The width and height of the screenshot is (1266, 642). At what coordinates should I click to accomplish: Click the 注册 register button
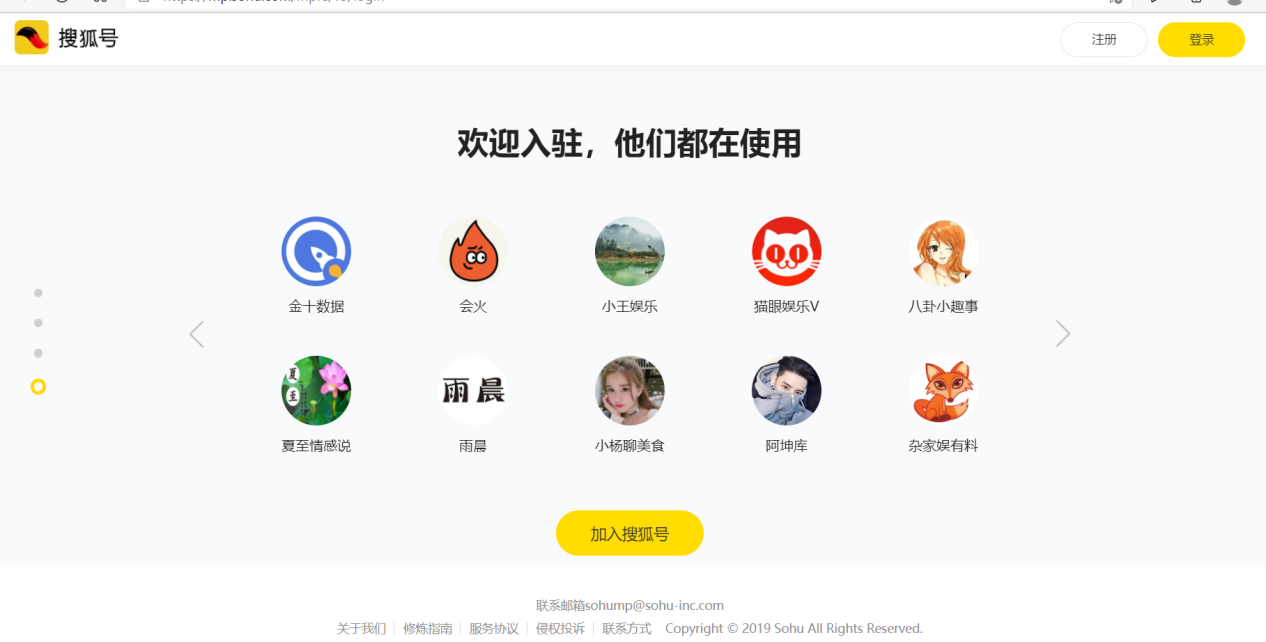pos(1104,40)
